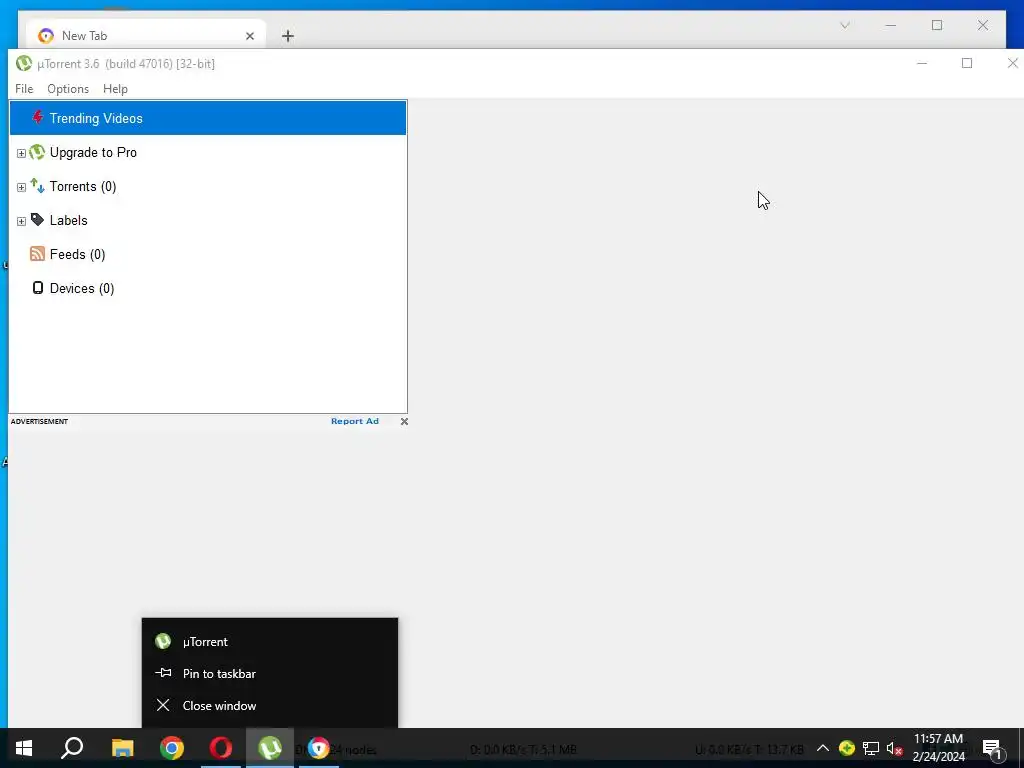Image resolution: width=1024 pixels, height=768 pixels.
Task: Click the µTorrent logo in title bar
Action: 24,63
